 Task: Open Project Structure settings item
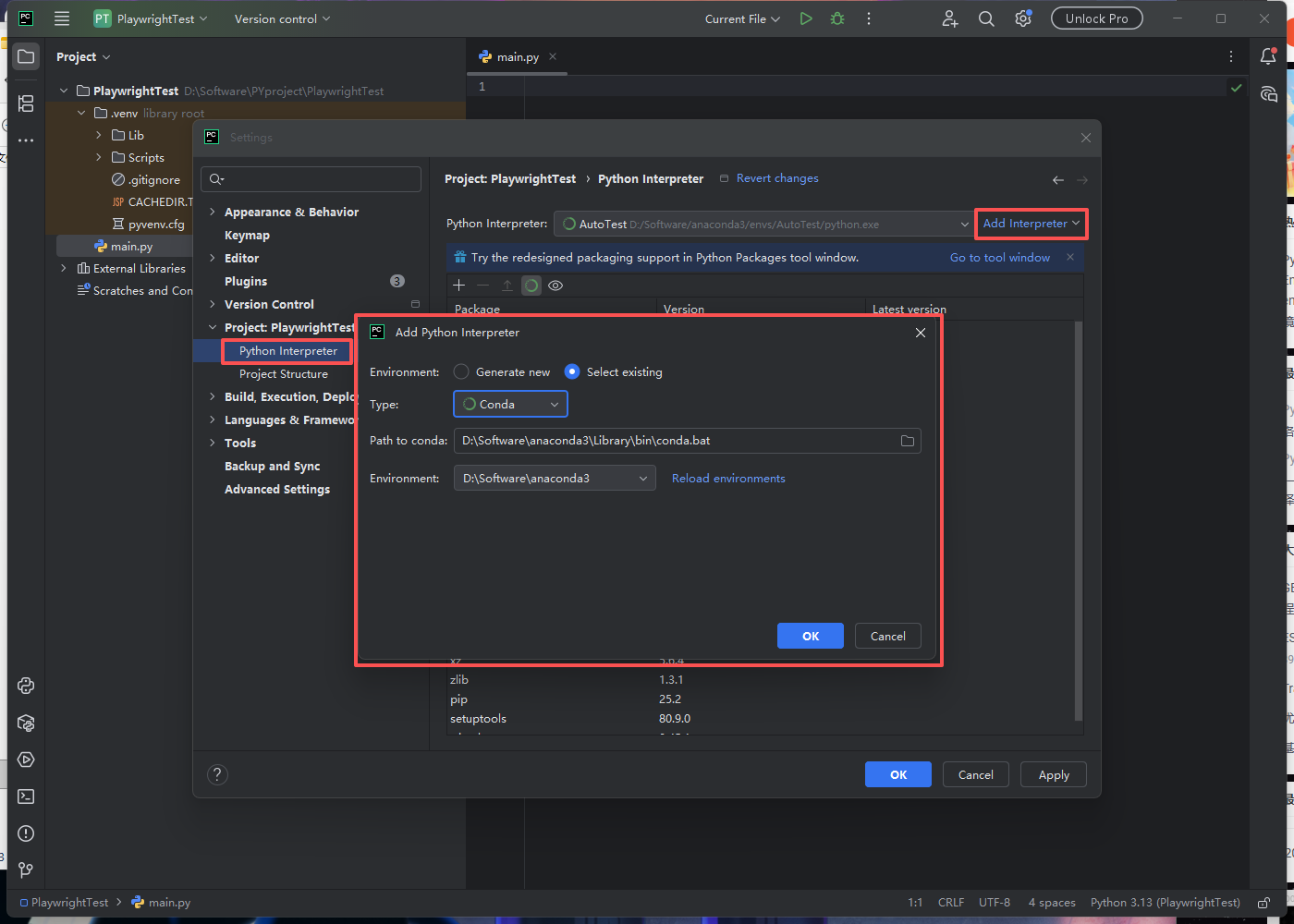coord(284,373)
